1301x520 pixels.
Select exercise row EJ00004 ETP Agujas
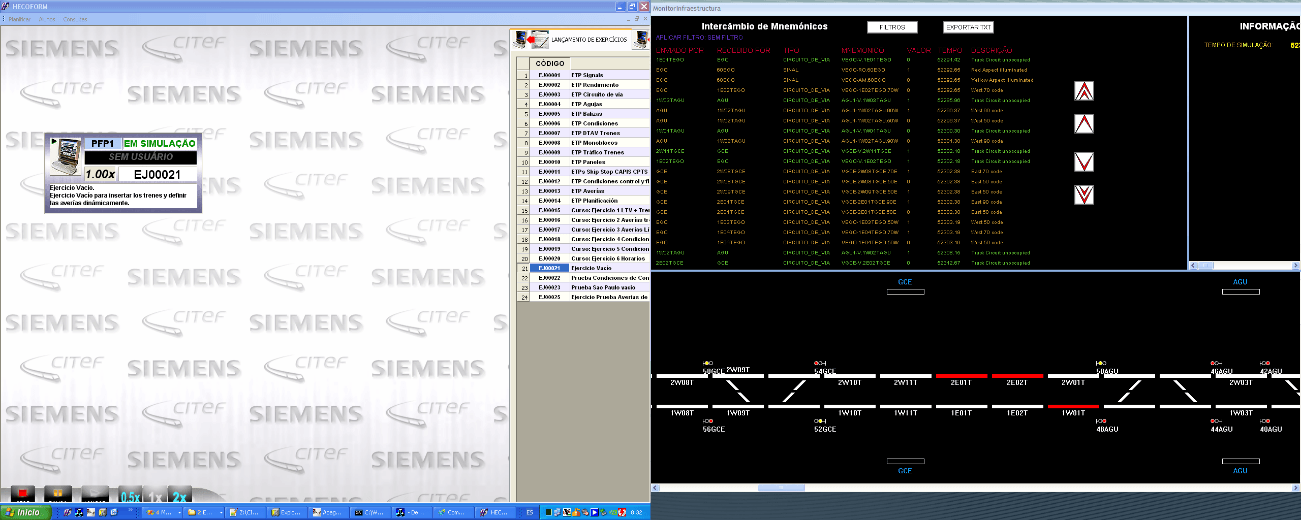tap(583, 104)
